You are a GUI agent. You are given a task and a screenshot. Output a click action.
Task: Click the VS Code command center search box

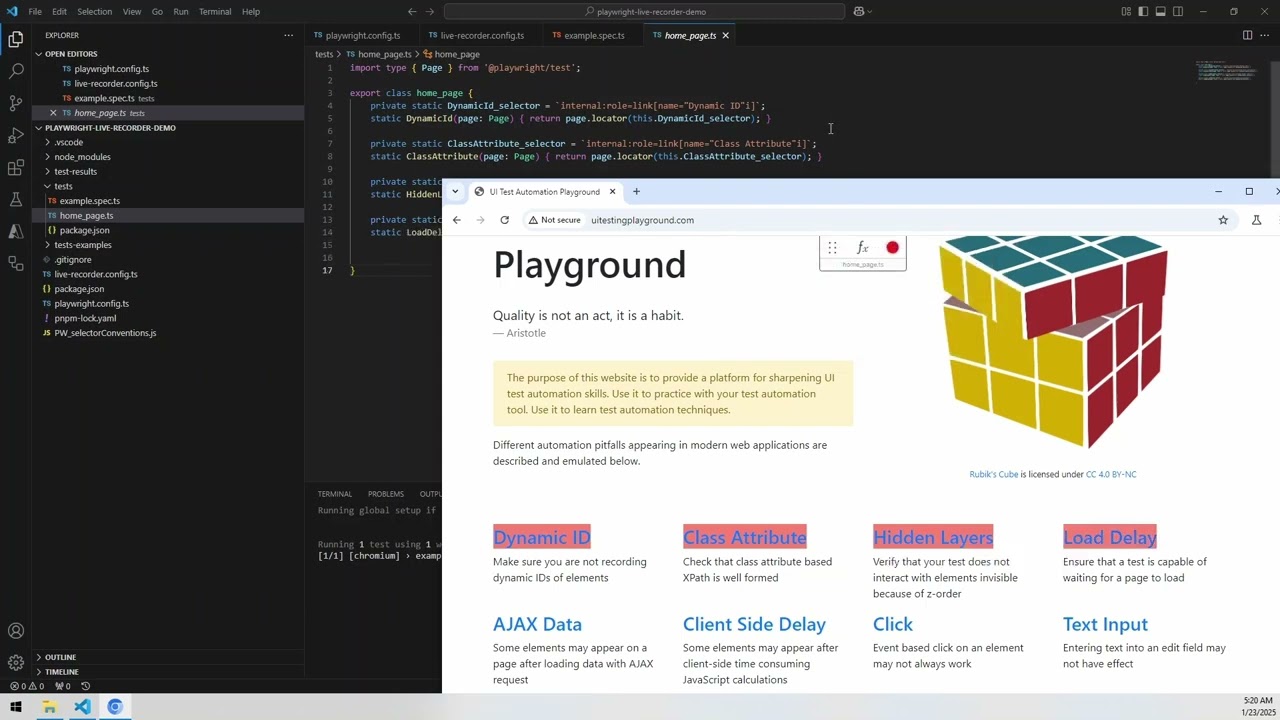[645, 12]
